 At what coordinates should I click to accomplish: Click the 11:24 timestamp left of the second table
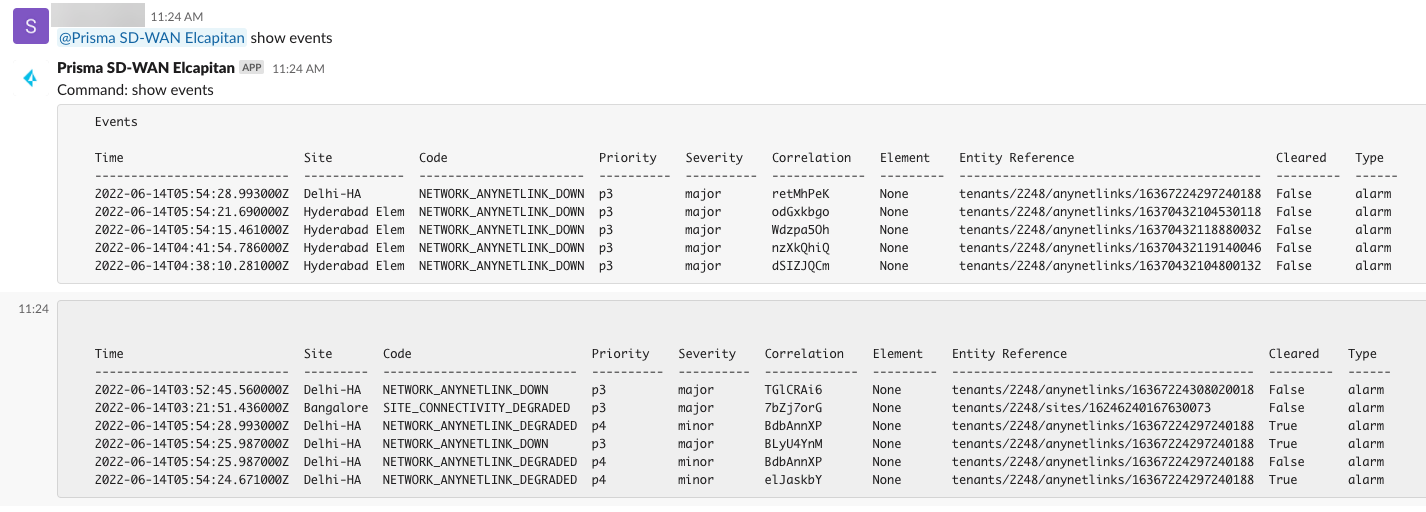coord(32,310)
